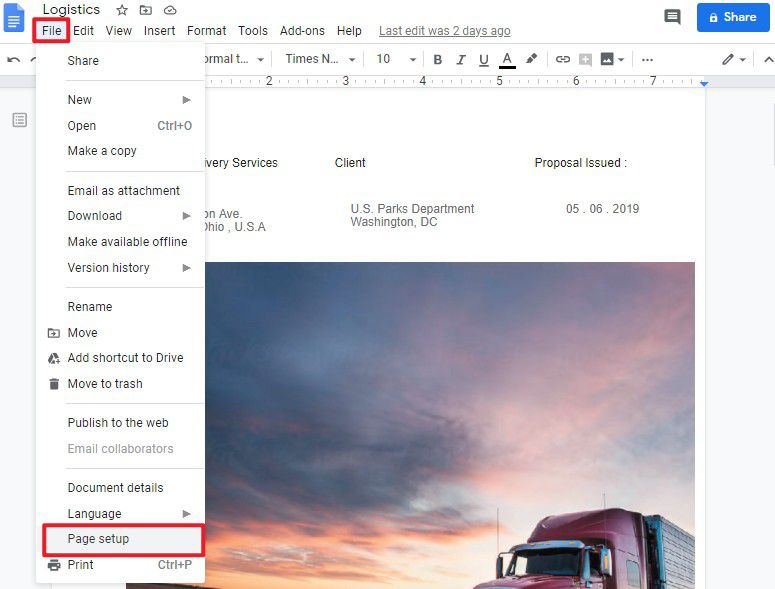The height and width of the screenshot is (589, 775).
Task: Click the right margin marker on ruler
Action: point(704,84)
